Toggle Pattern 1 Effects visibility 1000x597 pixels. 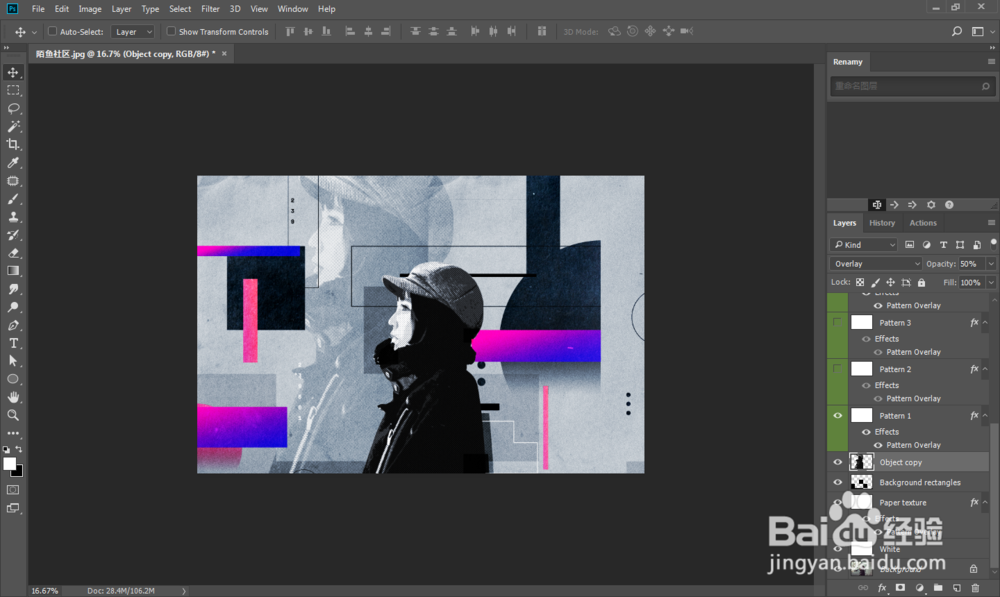866,432
